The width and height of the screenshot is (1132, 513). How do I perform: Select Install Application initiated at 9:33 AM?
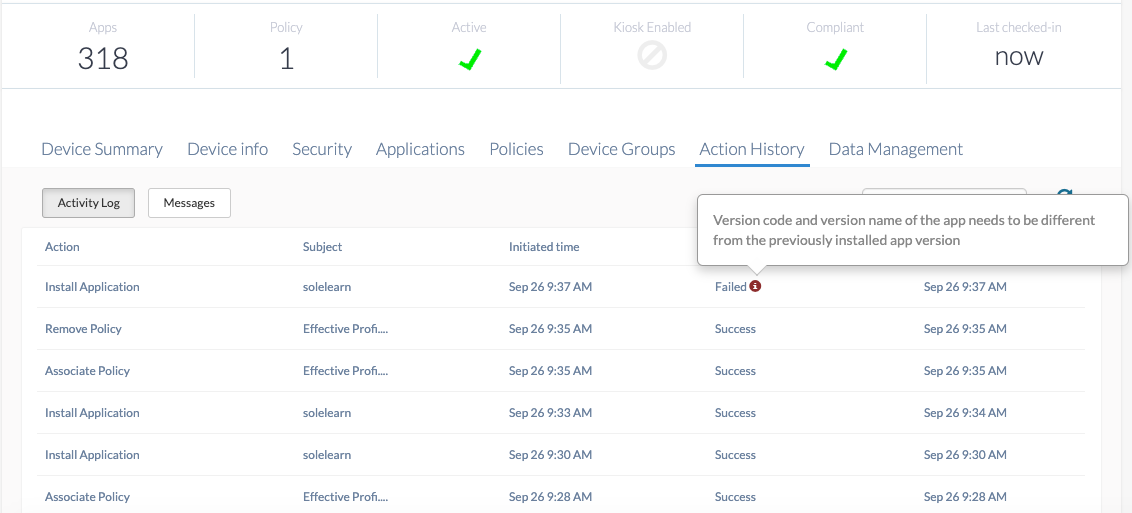pos(92,413)
